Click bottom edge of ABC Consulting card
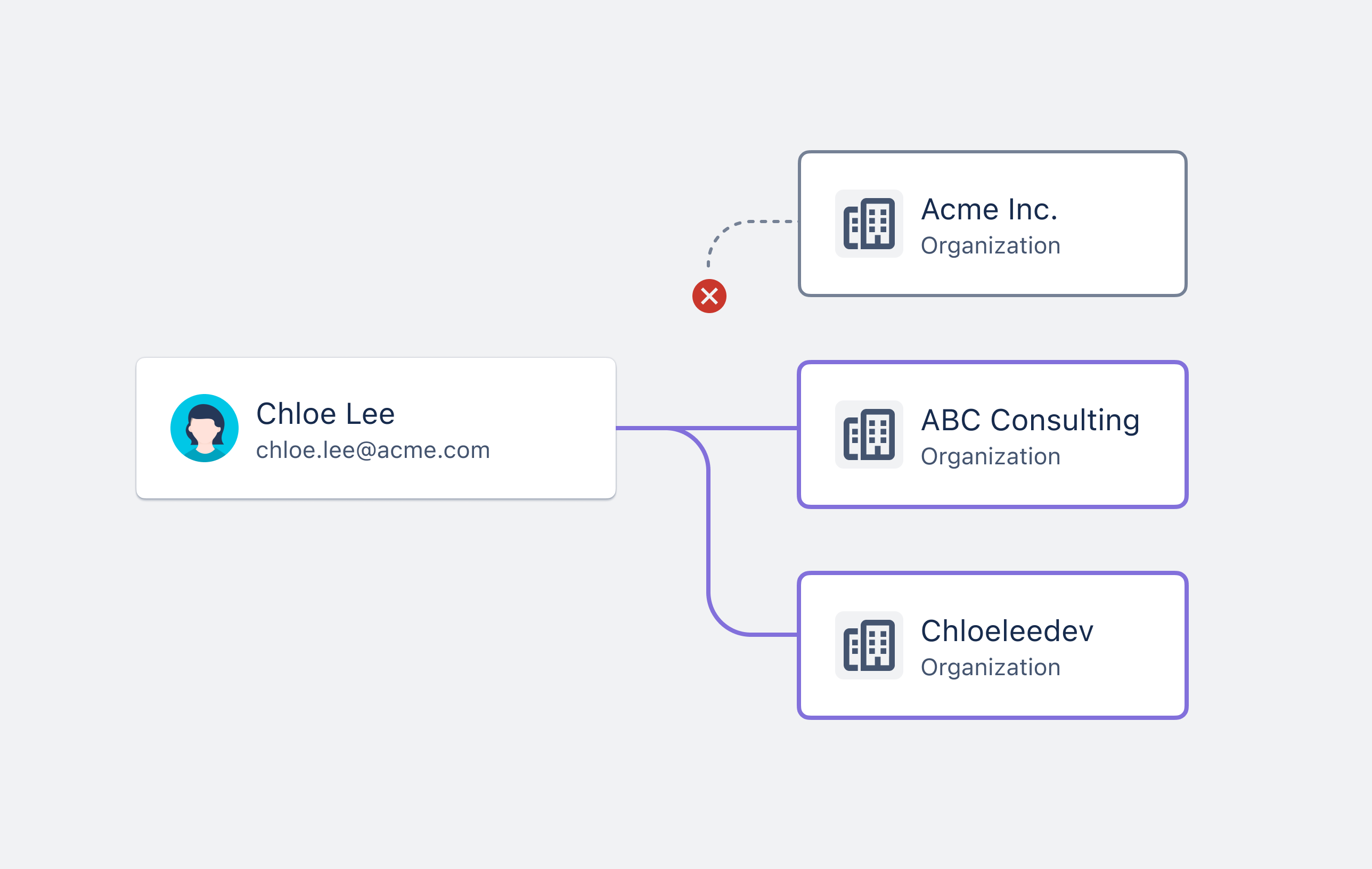The width and height of the screenshot is (1372, 869). 993,506
